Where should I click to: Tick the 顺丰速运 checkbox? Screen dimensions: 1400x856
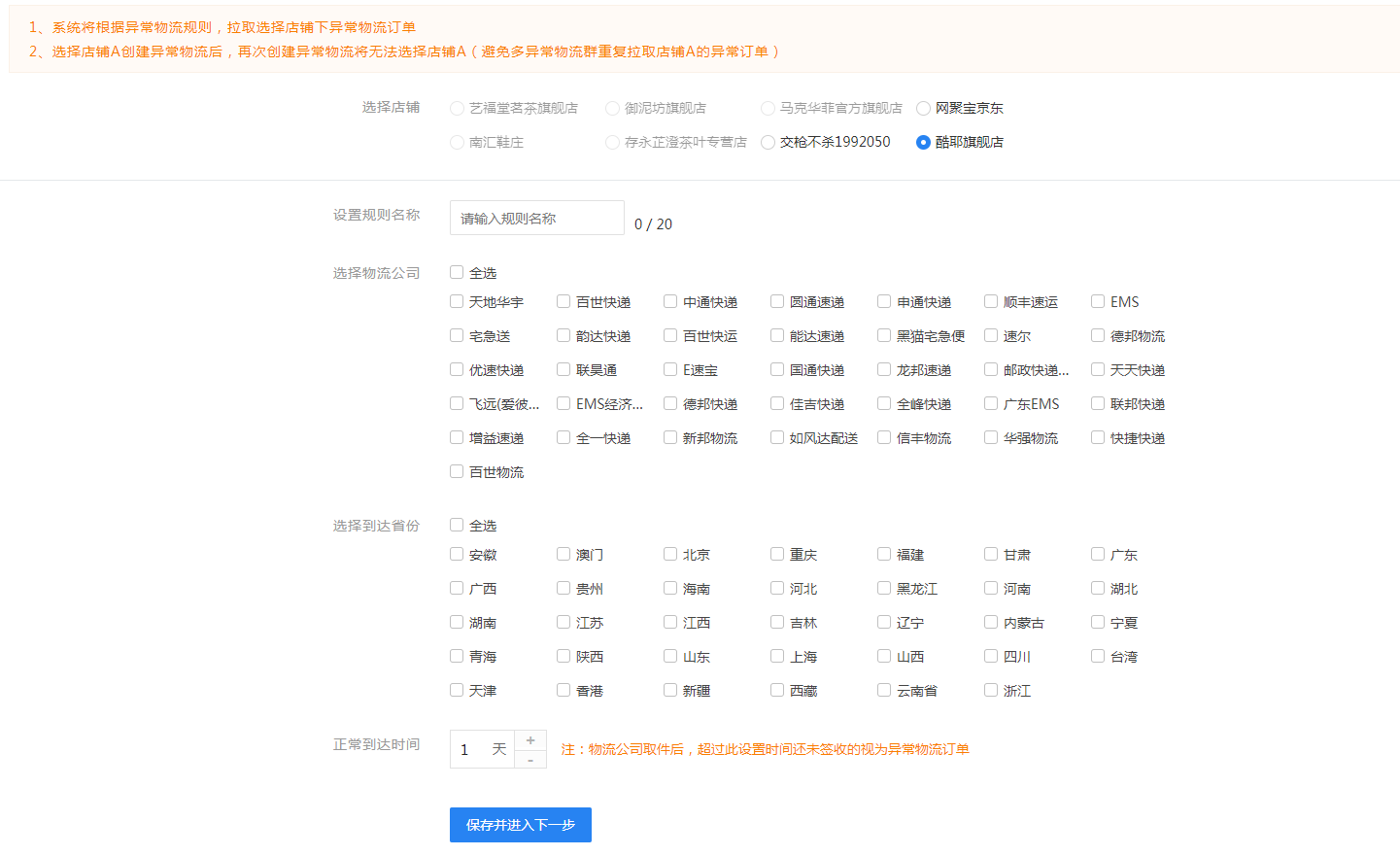tap(991, 301)
